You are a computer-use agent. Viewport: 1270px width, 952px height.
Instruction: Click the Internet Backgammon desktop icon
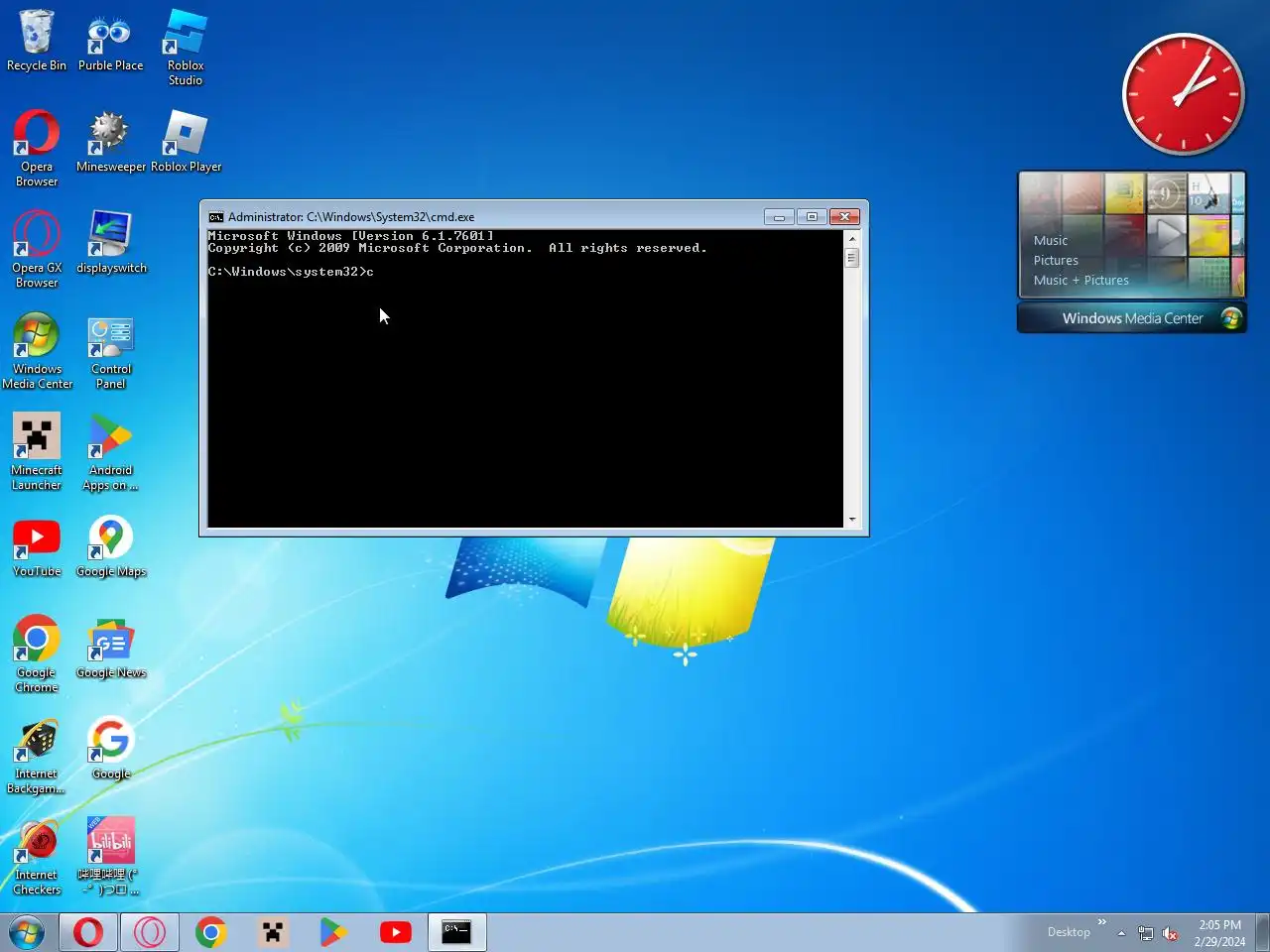37,755
